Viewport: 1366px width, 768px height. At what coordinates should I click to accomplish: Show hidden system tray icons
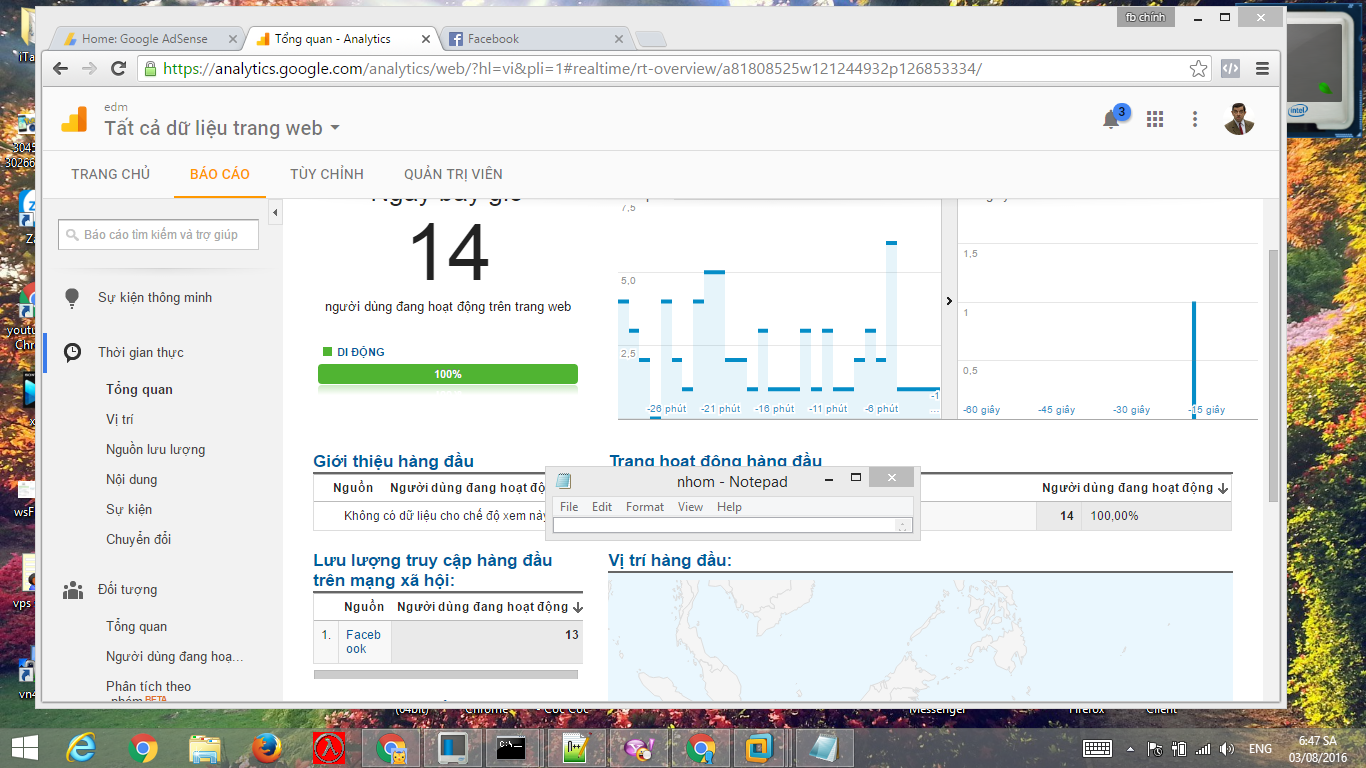(x=1131, y=749)
